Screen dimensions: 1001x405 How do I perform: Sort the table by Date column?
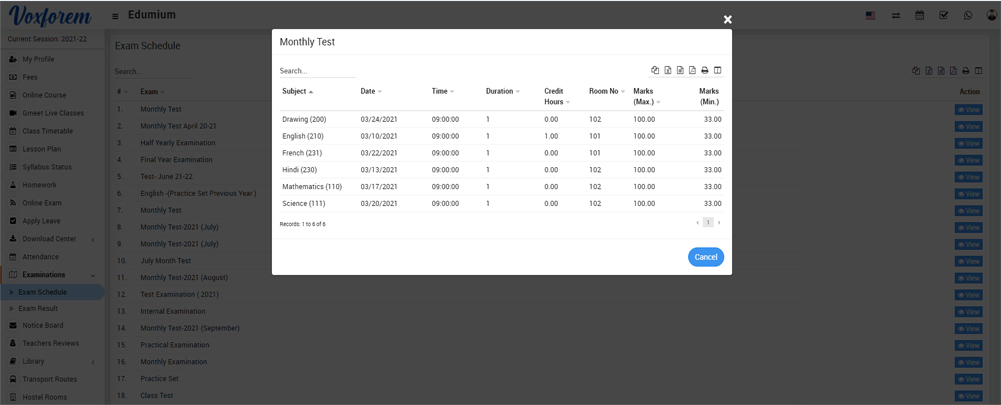pos(371,92)
